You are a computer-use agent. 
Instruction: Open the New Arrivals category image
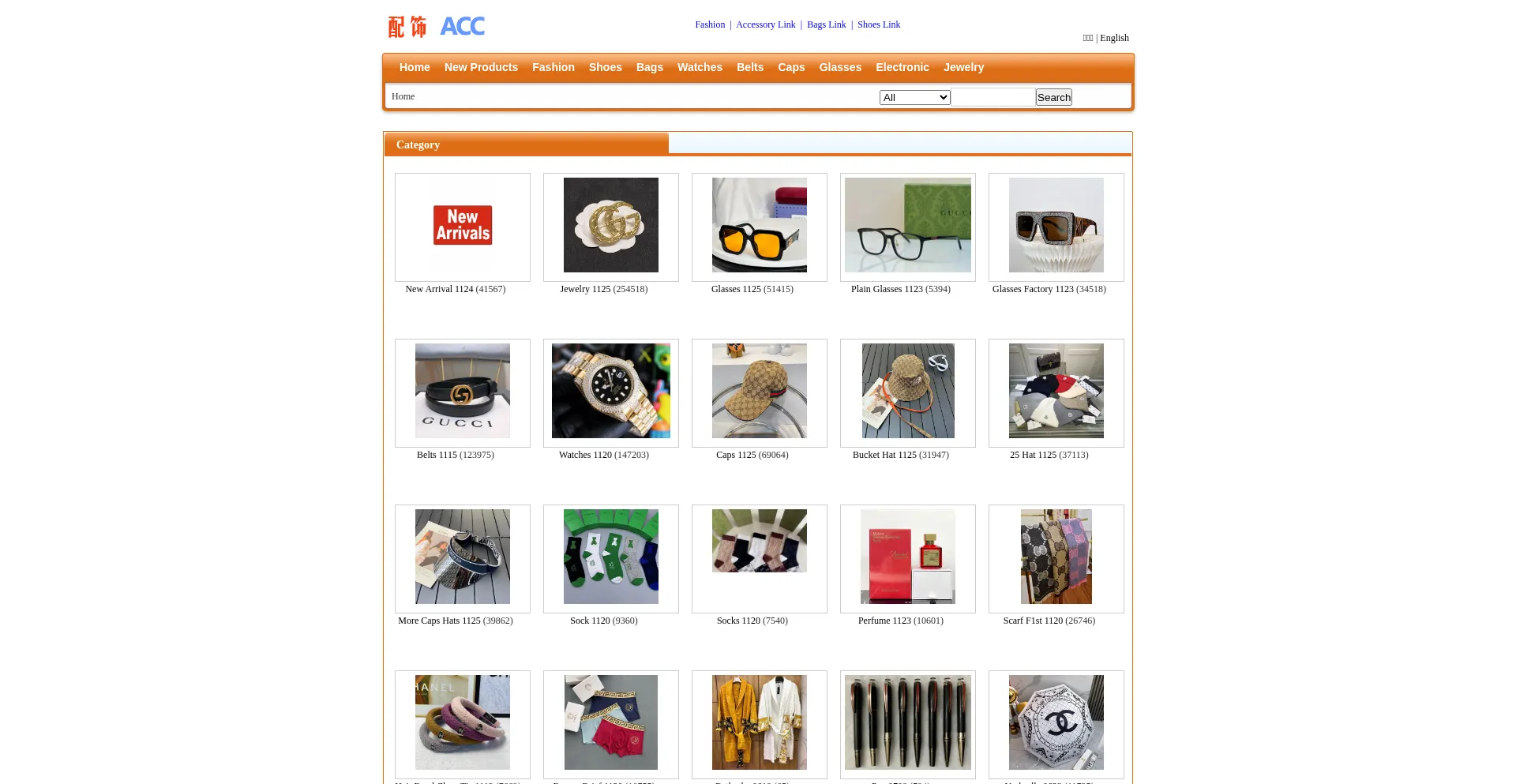coord(463,225)
